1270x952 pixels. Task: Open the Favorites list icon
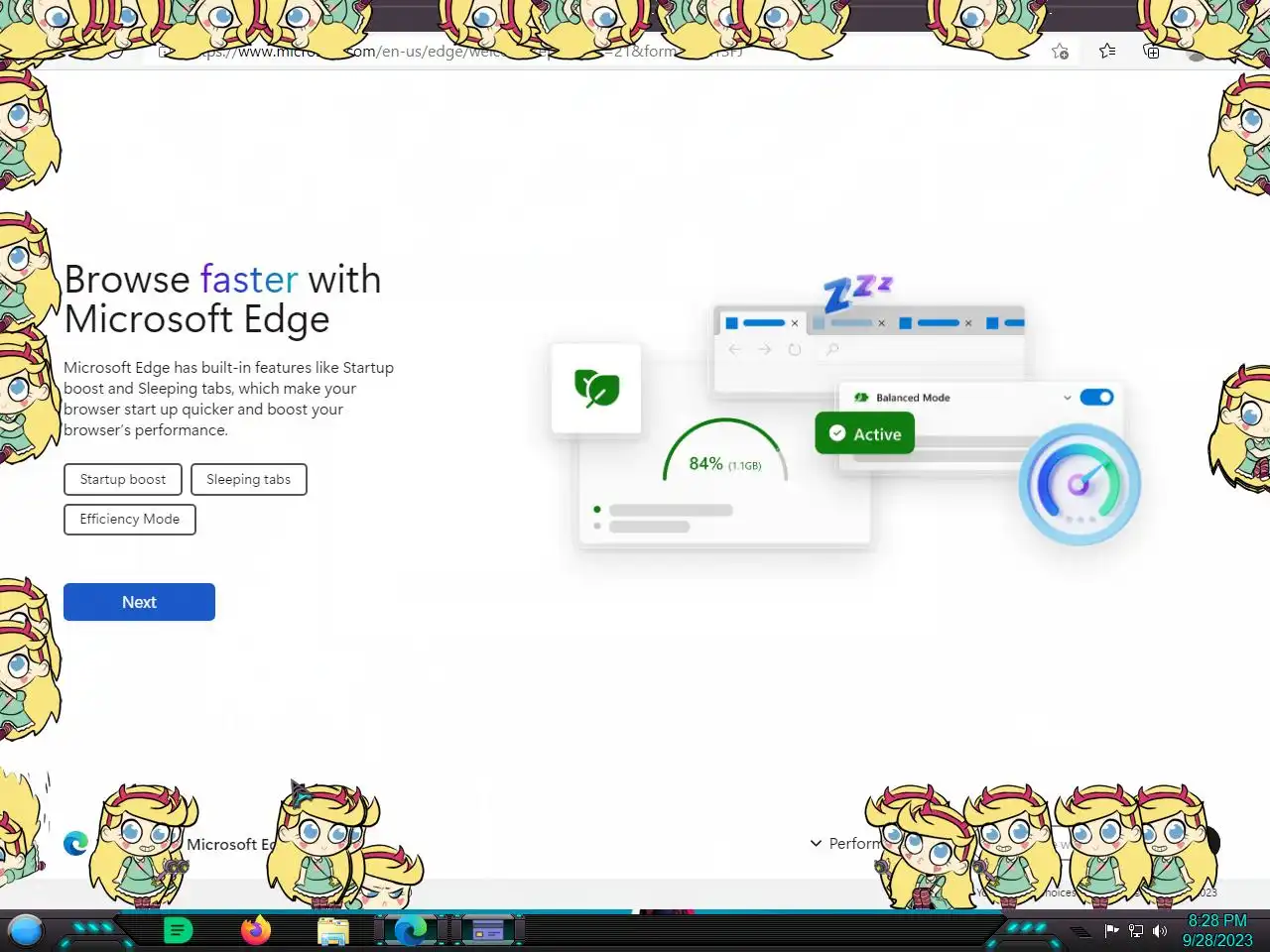point(1107,52)
